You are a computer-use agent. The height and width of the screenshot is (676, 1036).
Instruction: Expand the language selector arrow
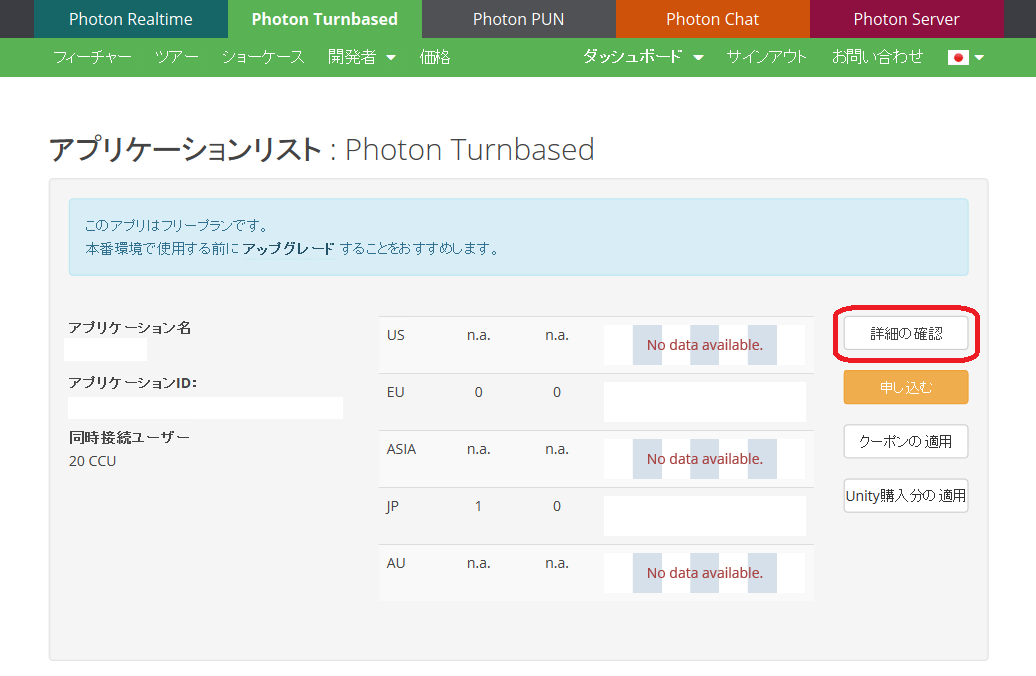pyautogui.click(x=979, y=58)
